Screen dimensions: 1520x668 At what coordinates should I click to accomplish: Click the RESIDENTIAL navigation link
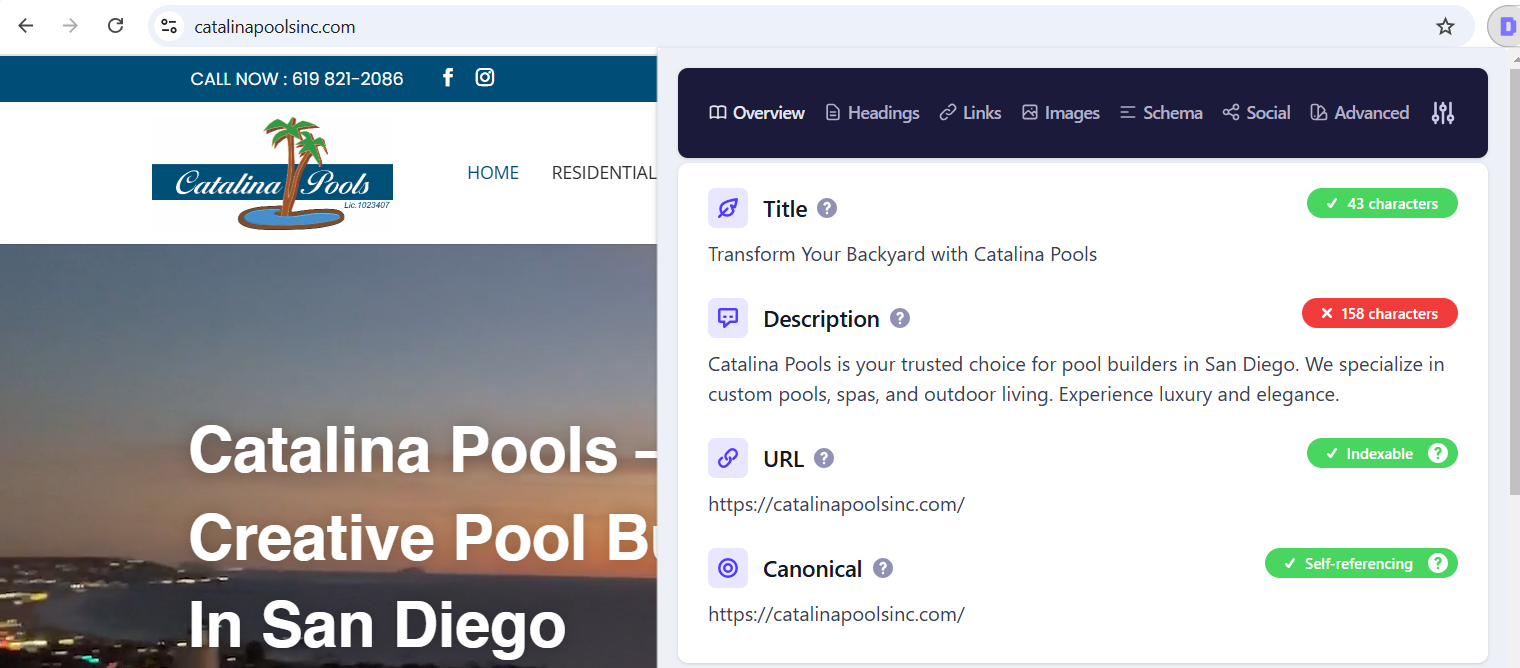click(x=603, y=173)
